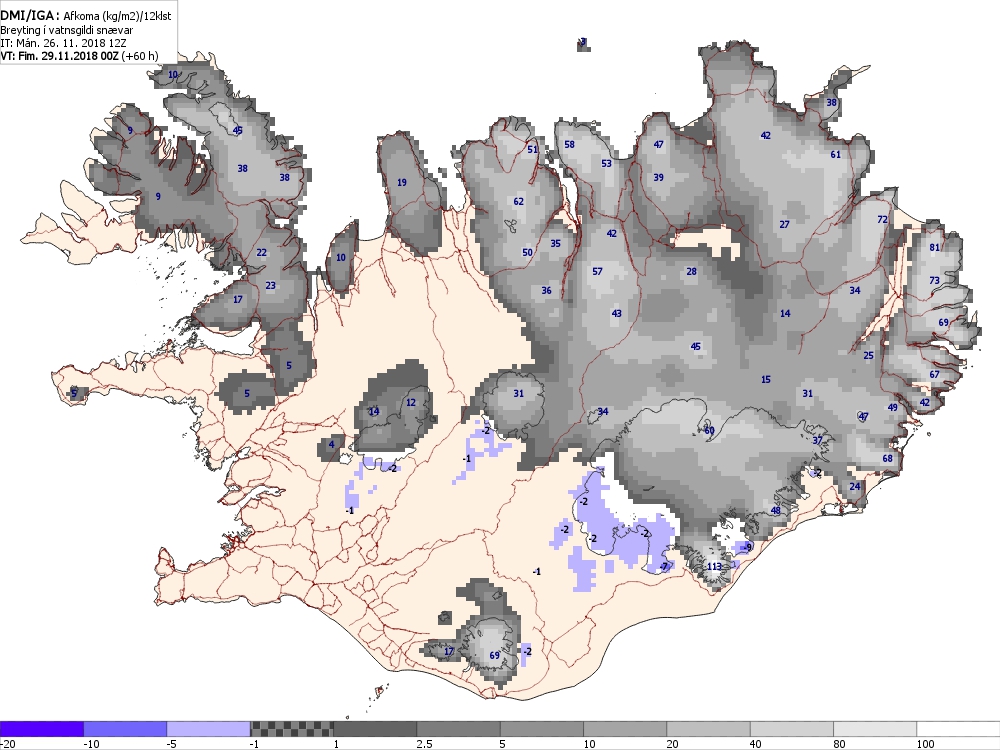Click the '28' value on the map

point(691,271)
